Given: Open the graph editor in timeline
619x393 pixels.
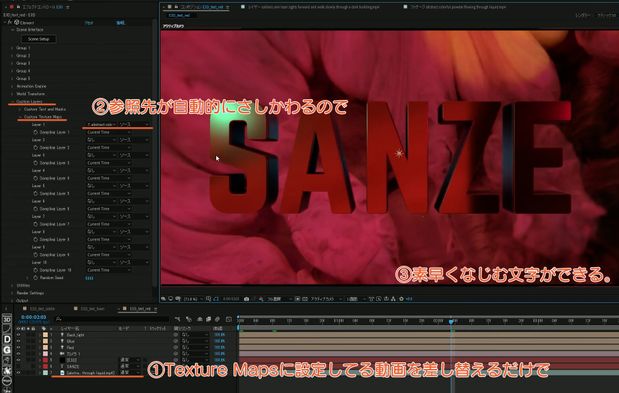Looking at the screenshot, I should (x=229, y=319).
